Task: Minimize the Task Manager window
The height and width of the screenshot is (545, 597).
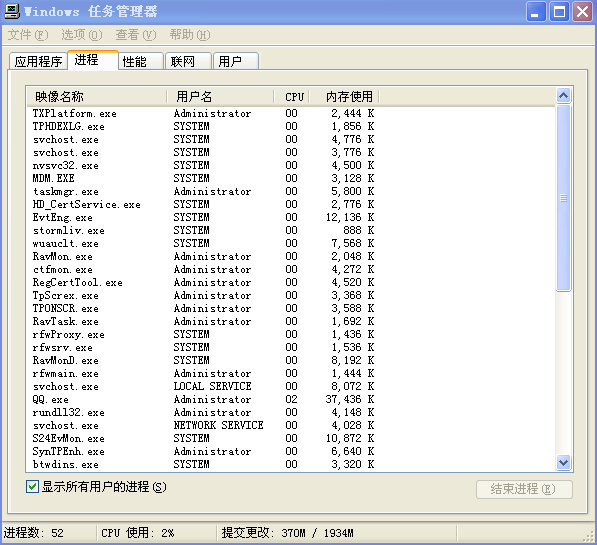Action: tap(536, 11)
